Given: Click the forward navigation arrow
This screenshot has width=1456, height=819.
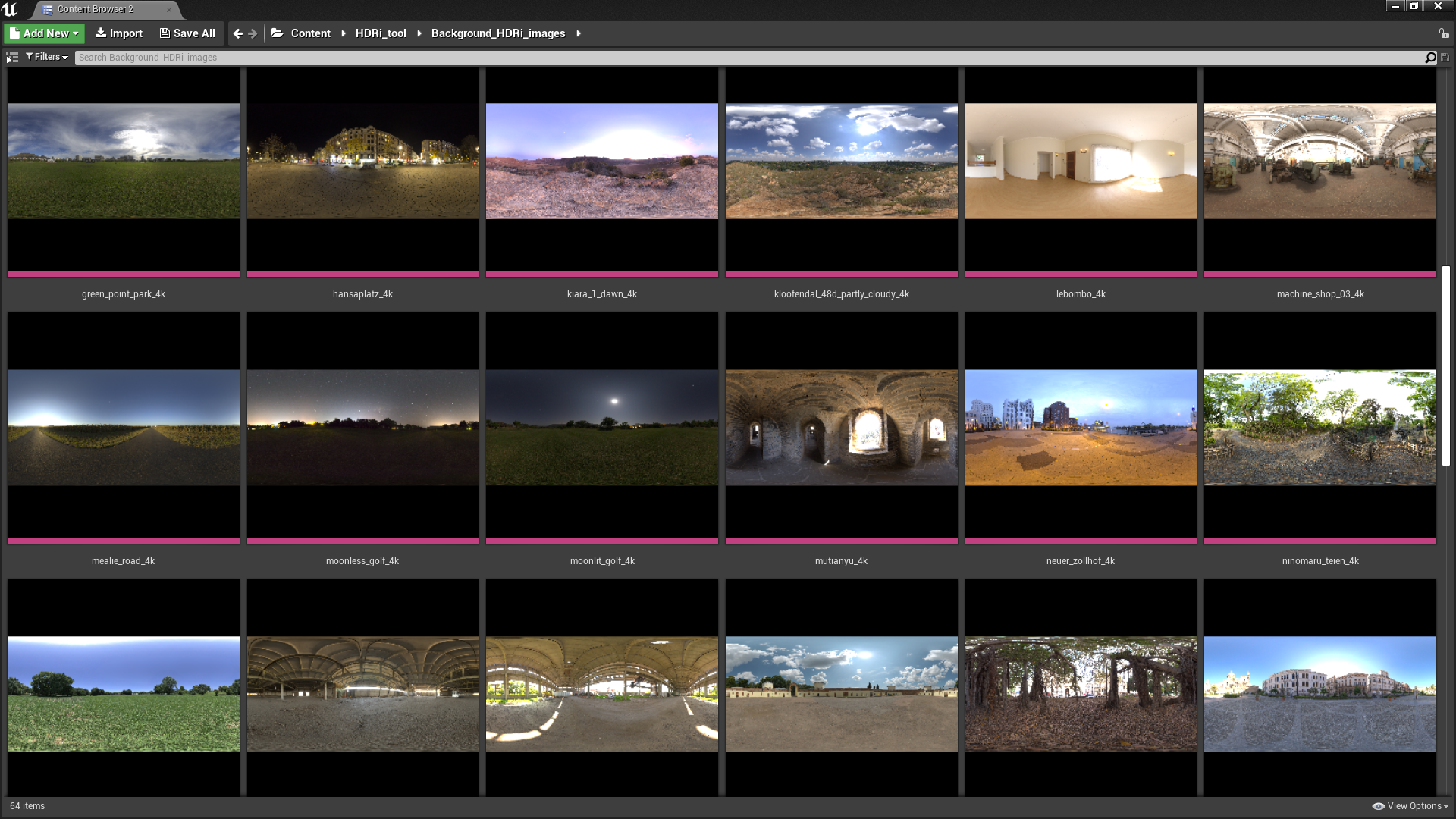Looking at the screenshot, I should [253, 33].
